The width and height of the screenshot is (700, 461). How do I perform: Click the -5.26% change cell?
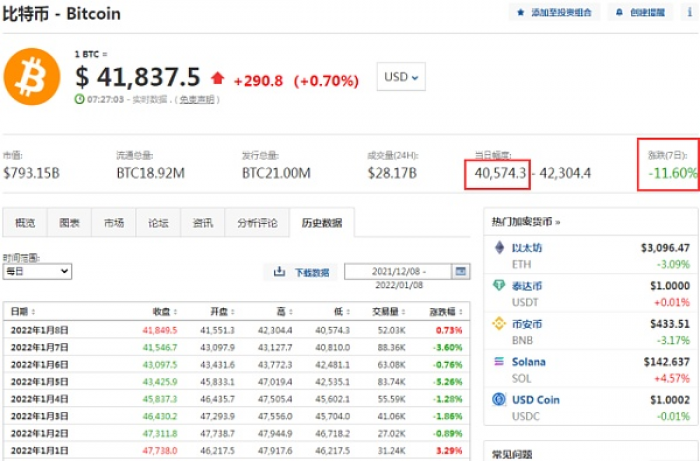click(447, 382)
